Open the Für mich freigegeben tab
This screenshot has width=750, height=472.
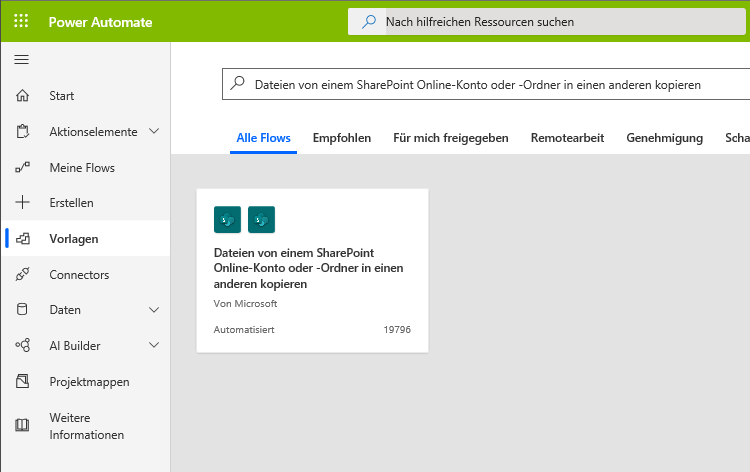451,138
